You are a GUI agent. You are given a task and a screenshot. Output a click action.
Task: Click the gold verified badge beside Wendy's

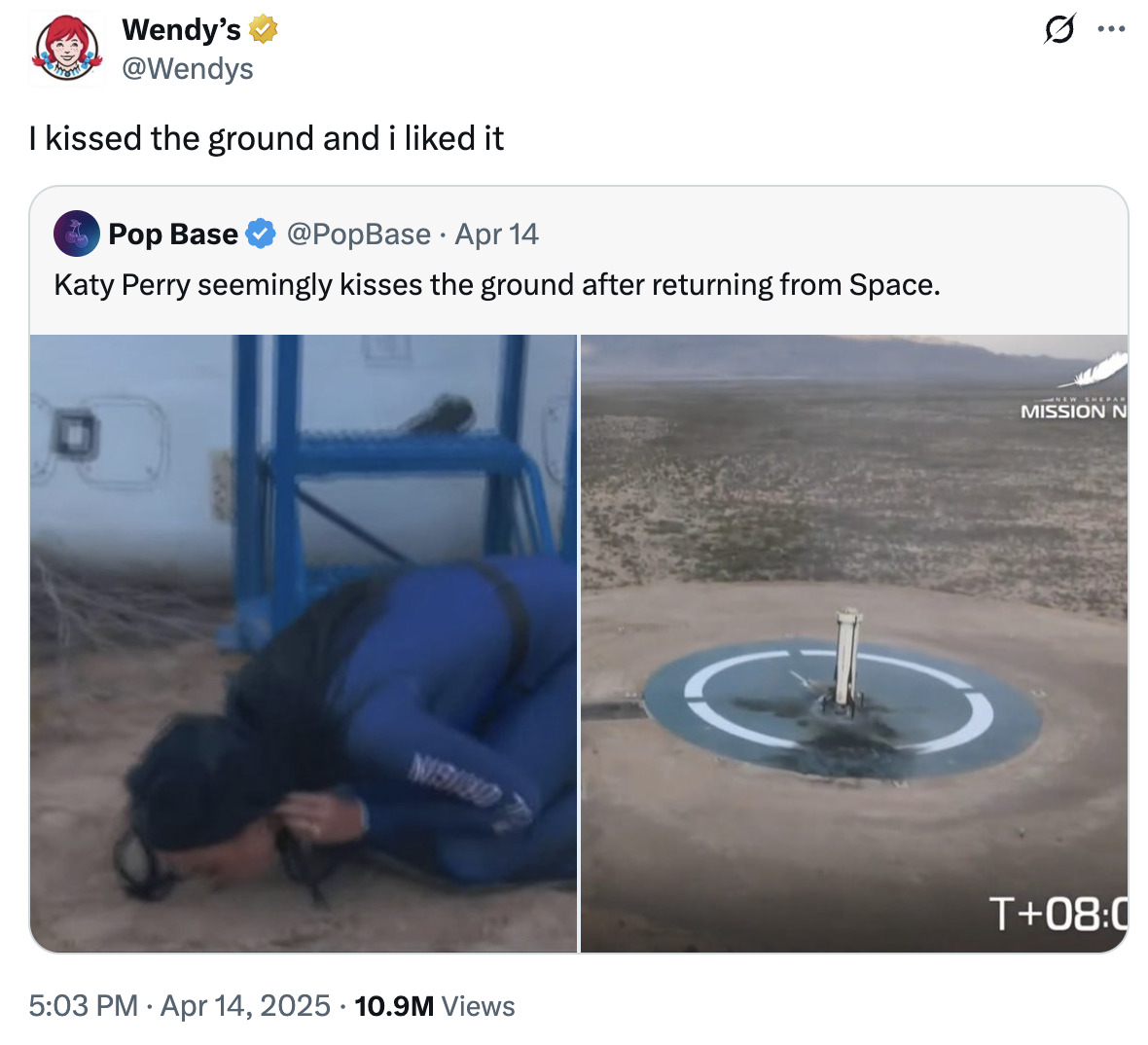click(x=264, y=30)
